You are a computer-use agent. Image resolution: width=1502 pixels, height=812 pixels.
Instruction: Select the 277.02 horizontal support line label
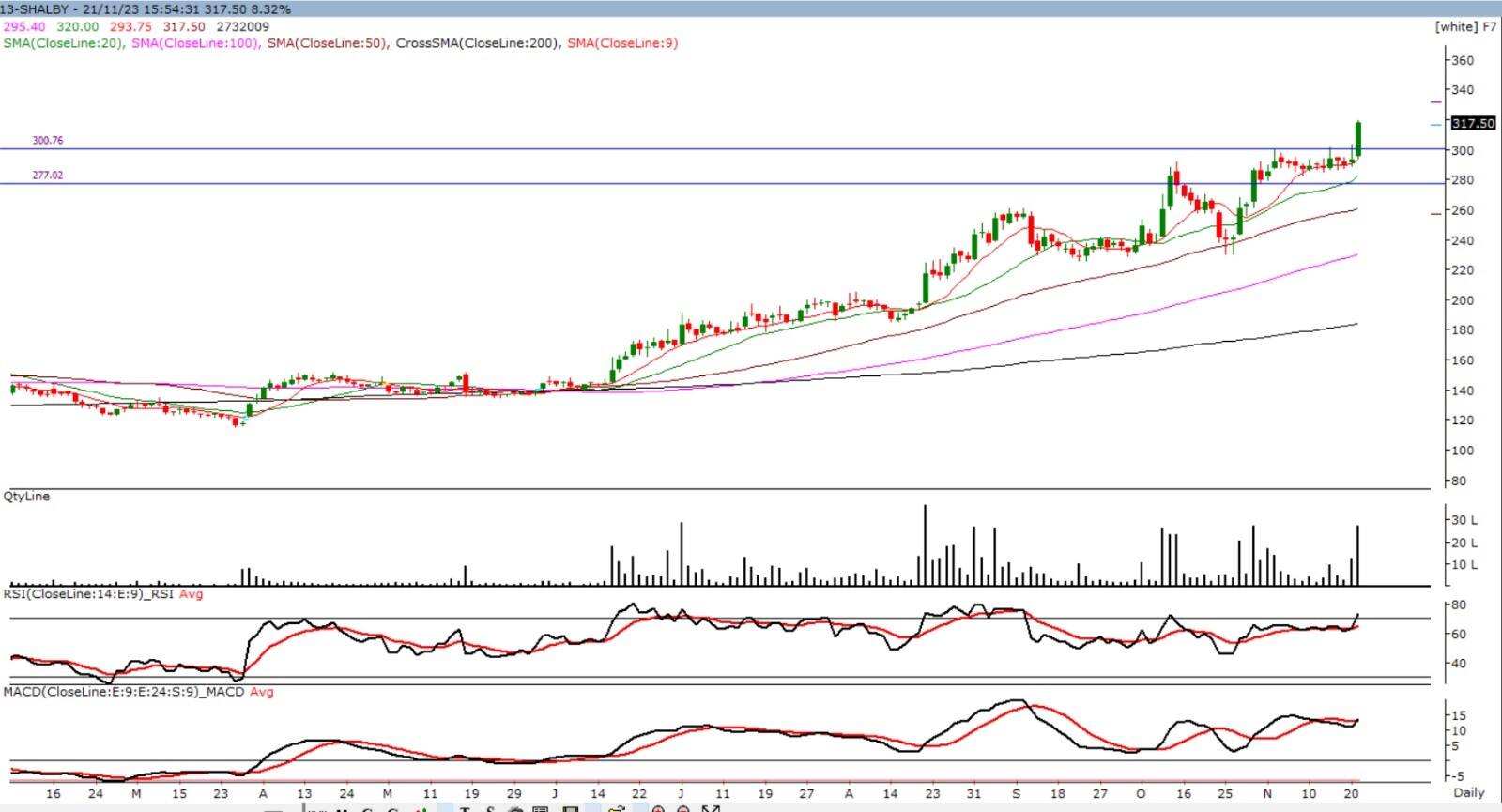tap(48, 176)
